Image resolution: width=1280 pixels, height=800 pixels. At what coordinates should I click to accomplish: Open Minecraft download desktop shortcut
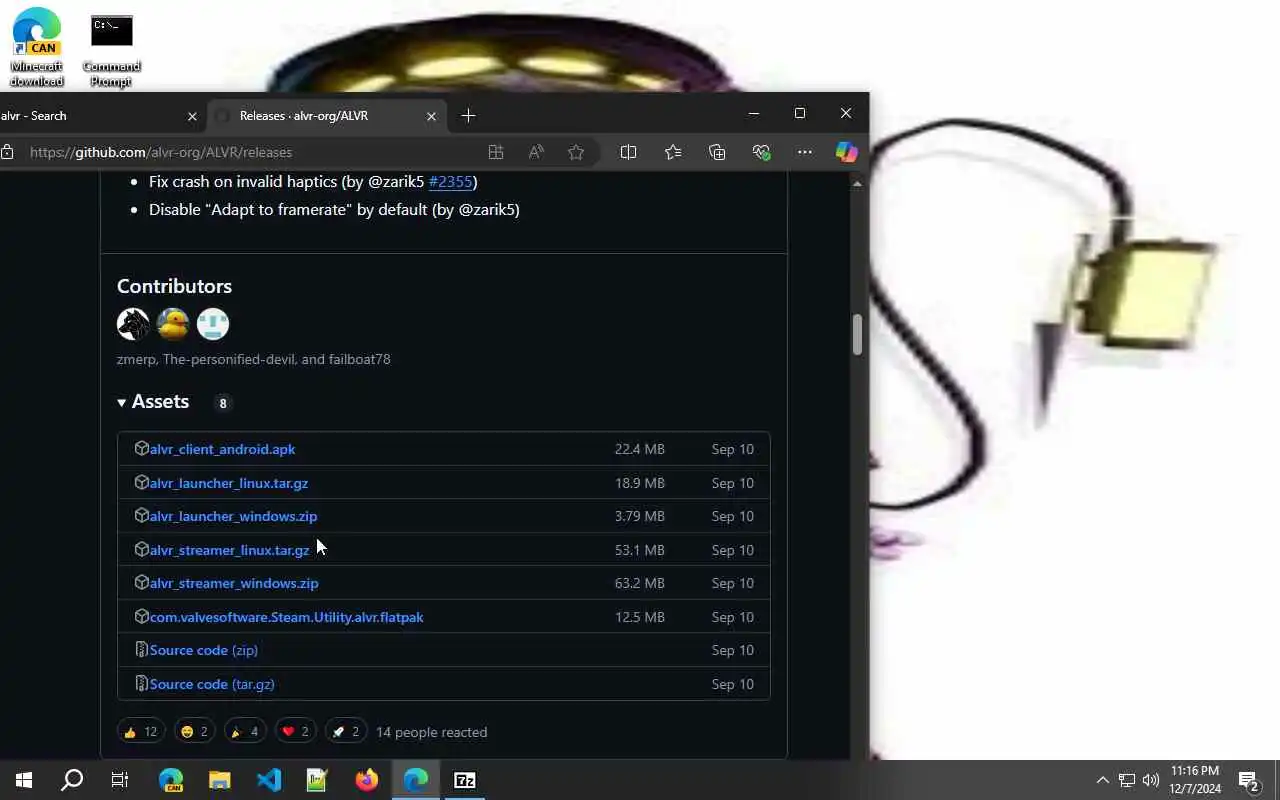pos(37,47)
